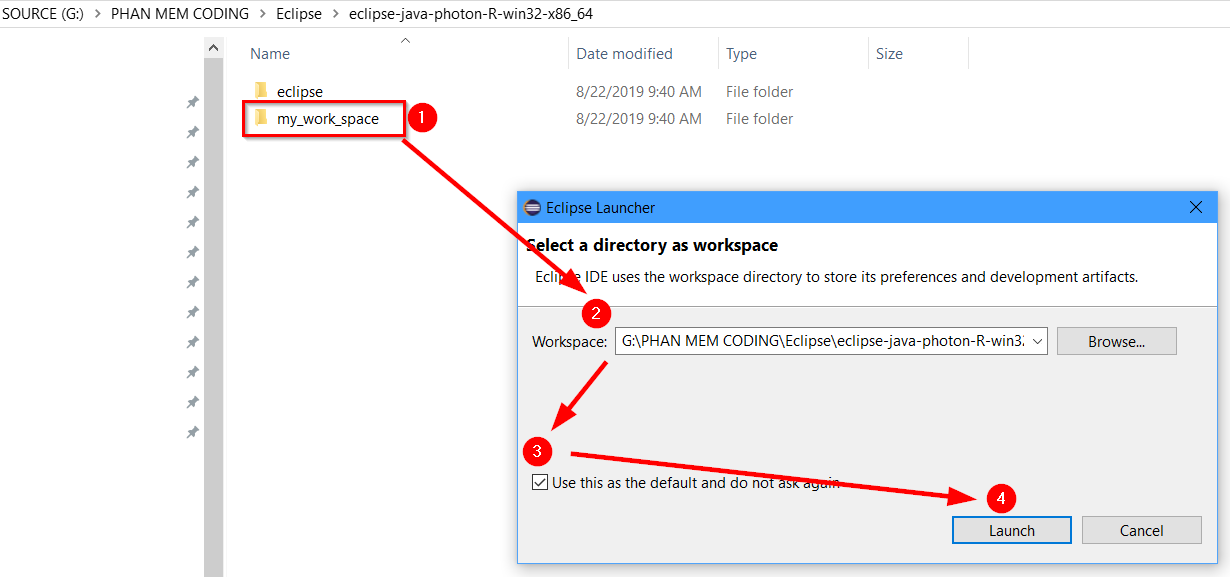
Task: Navigate to Eclipse breadcrumb folder
Action: 299,14
